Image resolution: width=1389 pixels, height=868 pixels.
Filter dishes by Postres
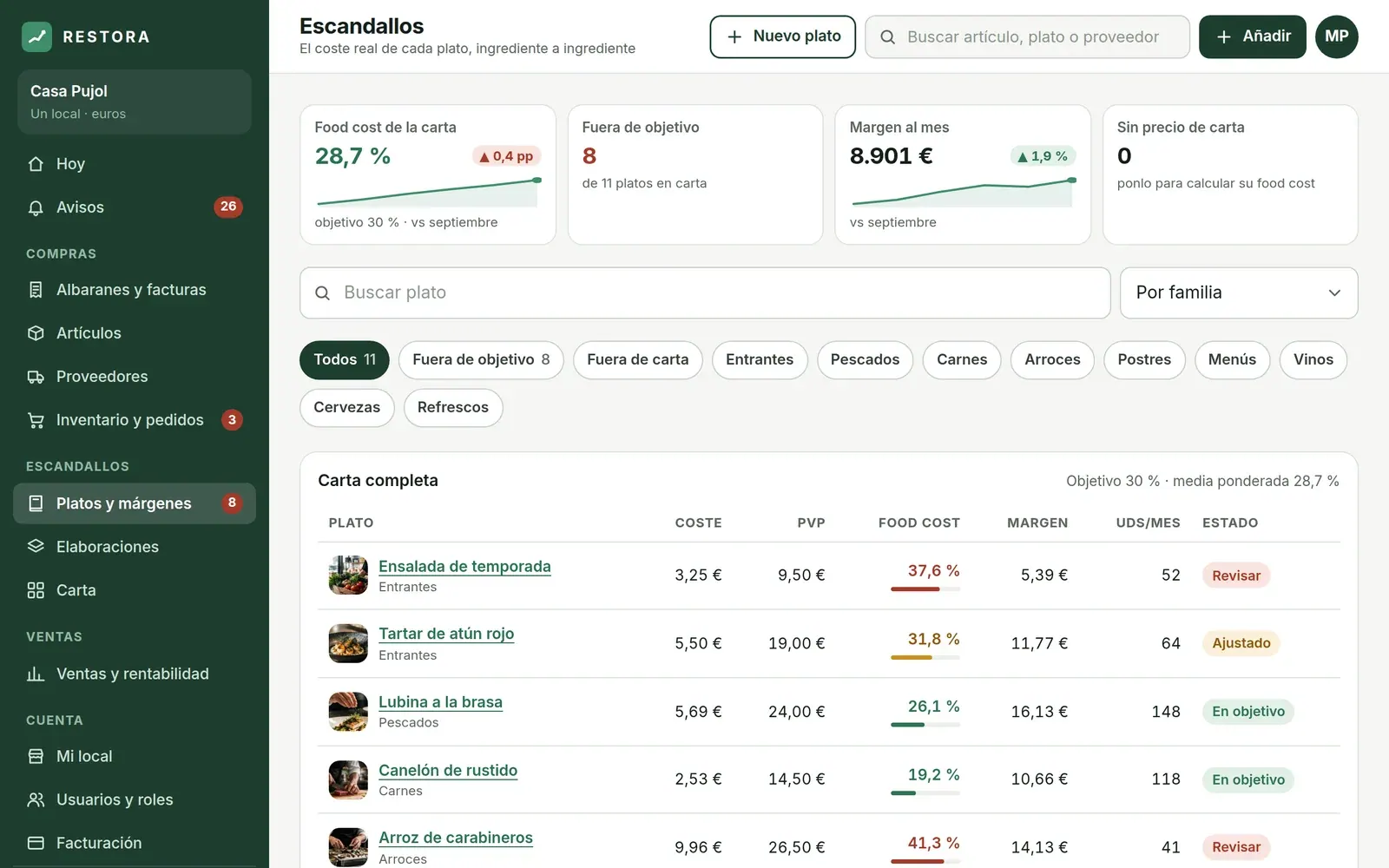click(x=1144, y=360)
